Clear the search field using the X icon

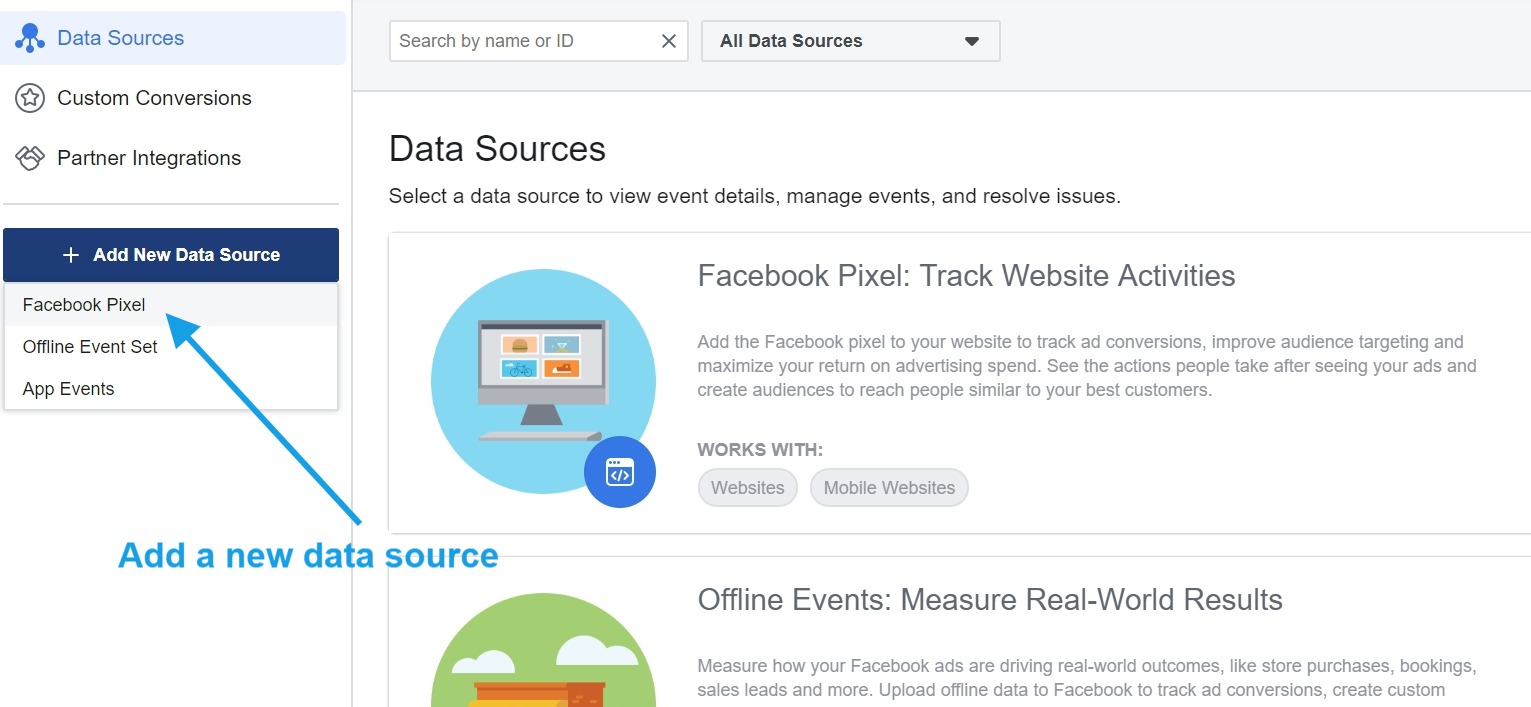click(x=669, y=41)
